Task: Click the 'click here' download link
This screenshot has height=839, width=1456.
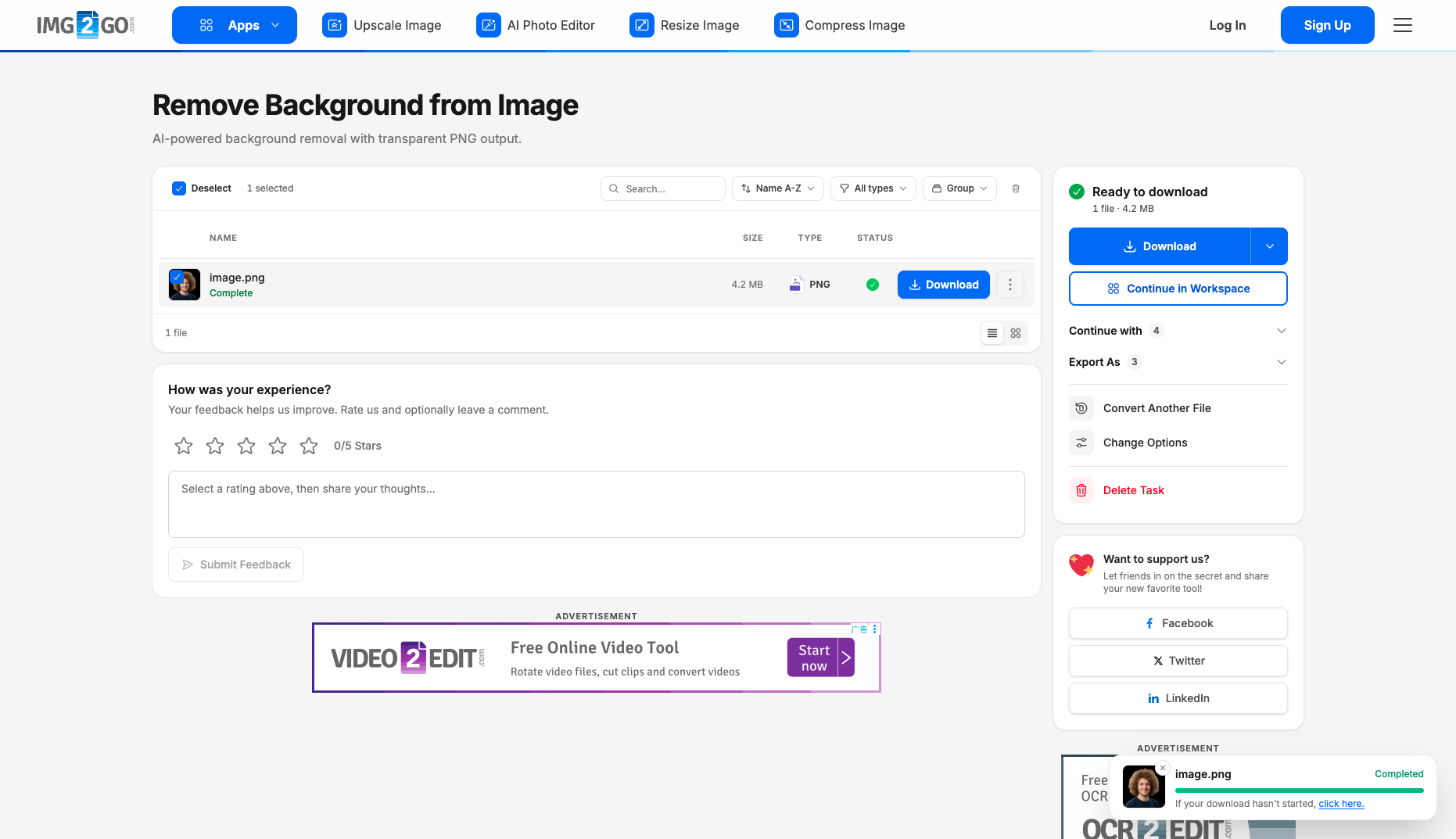Action: pyautogui.click(x=1341, y=804)
